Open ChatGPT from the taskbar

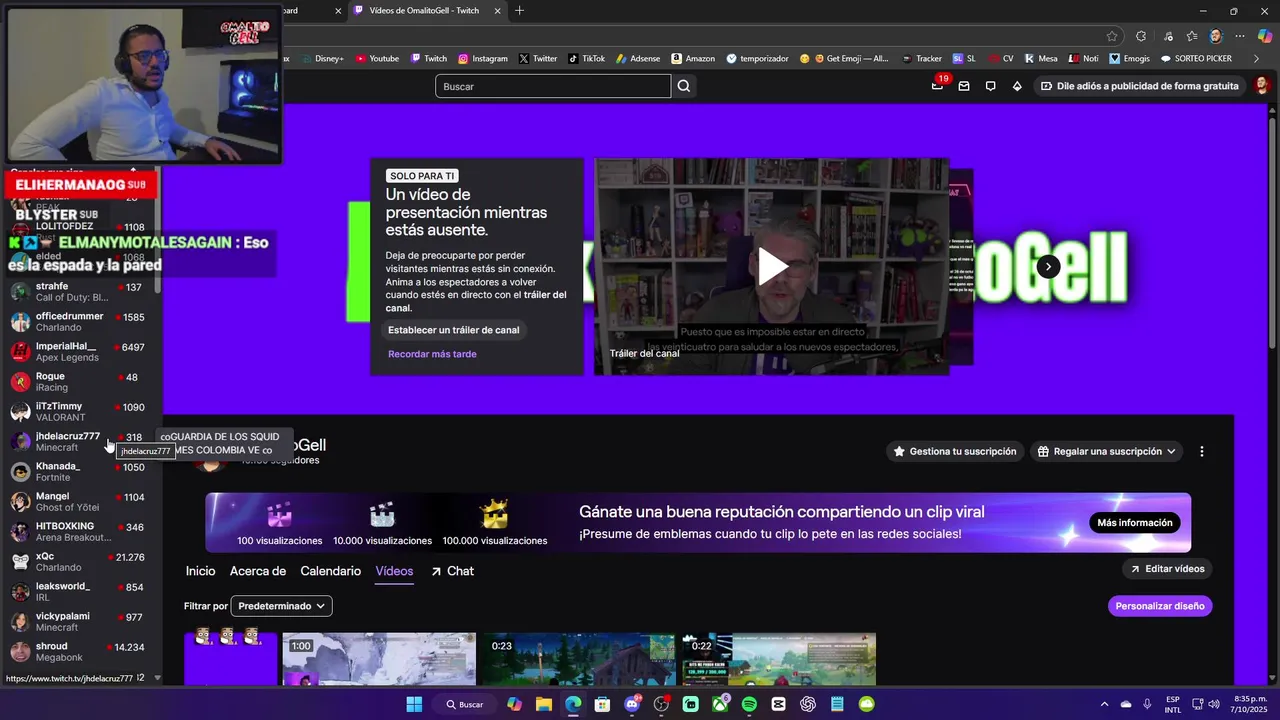(x=808, y=704)
